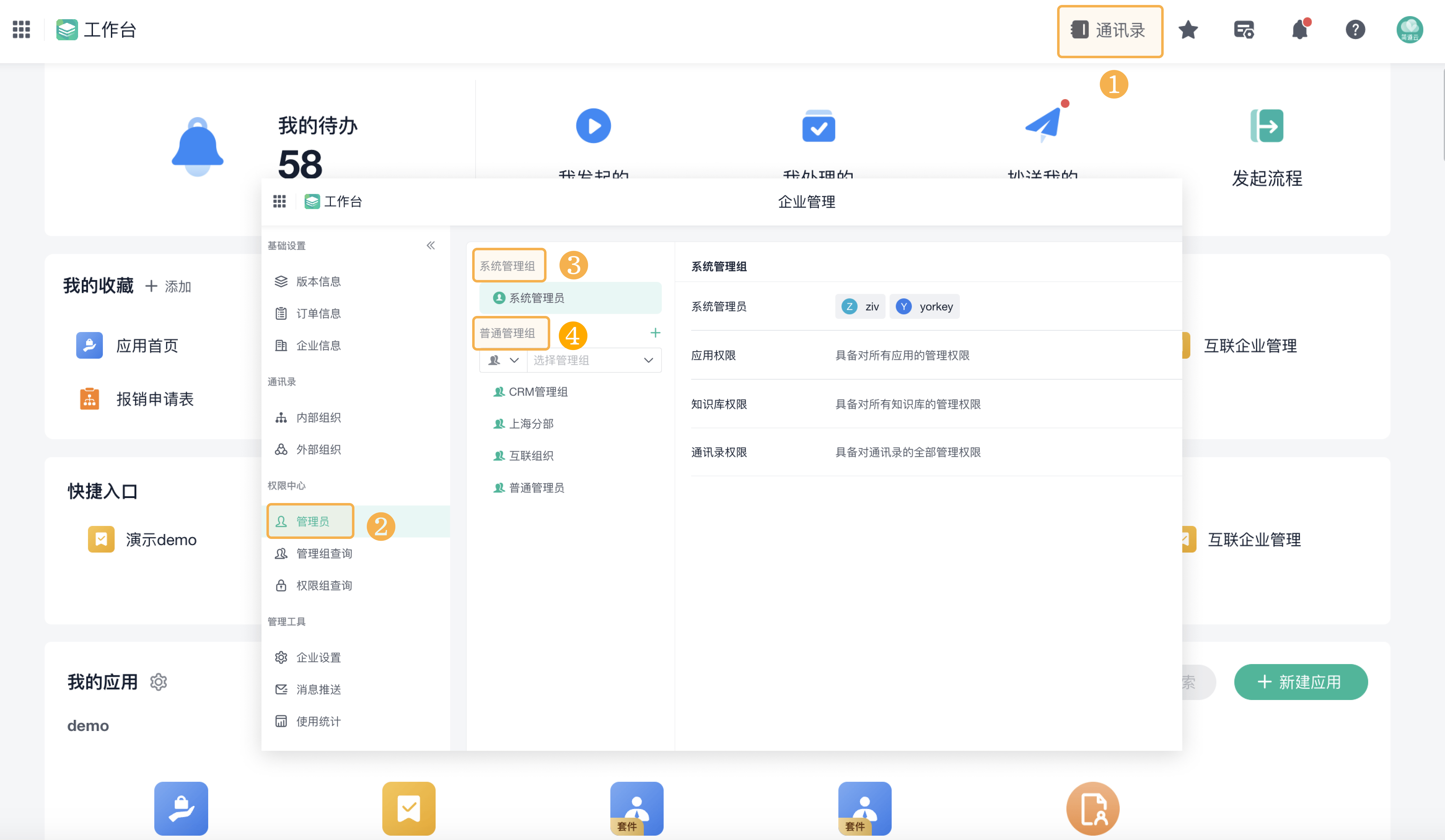Click 添加 next to 我的收藏
Screen dimensions: 1445x840
(169, 286)
